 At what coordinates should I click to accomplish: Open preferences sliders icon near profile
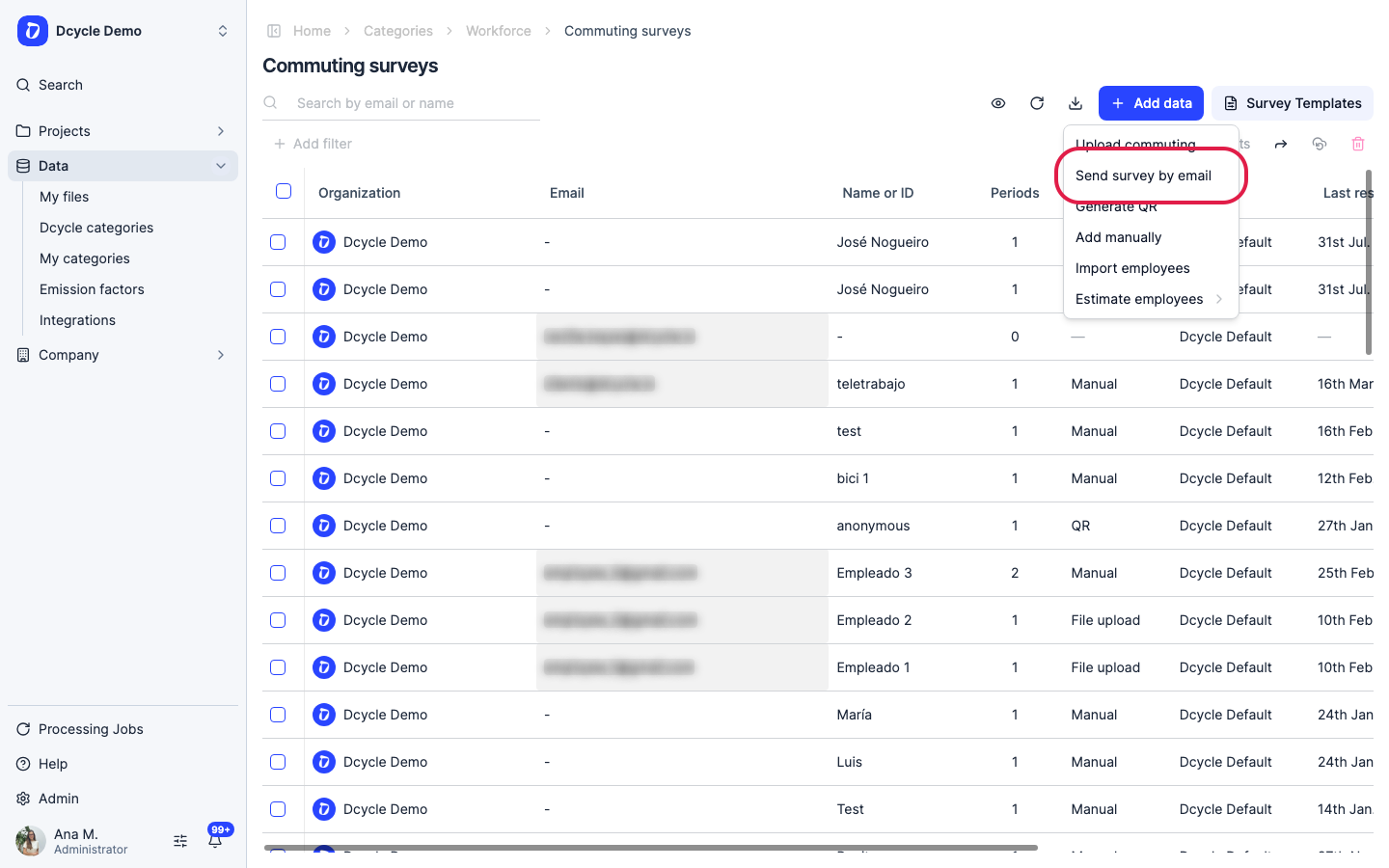[x=180, y=841]
